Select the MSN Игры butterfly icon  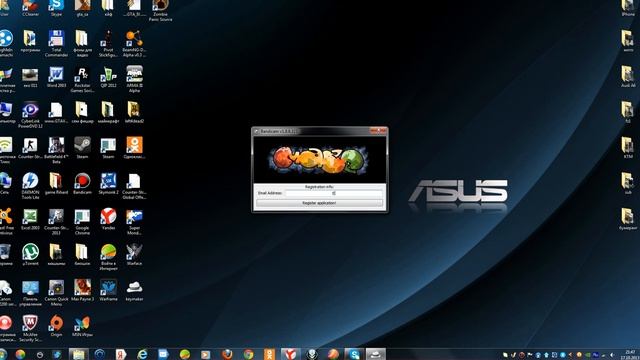tap(82, 326)
